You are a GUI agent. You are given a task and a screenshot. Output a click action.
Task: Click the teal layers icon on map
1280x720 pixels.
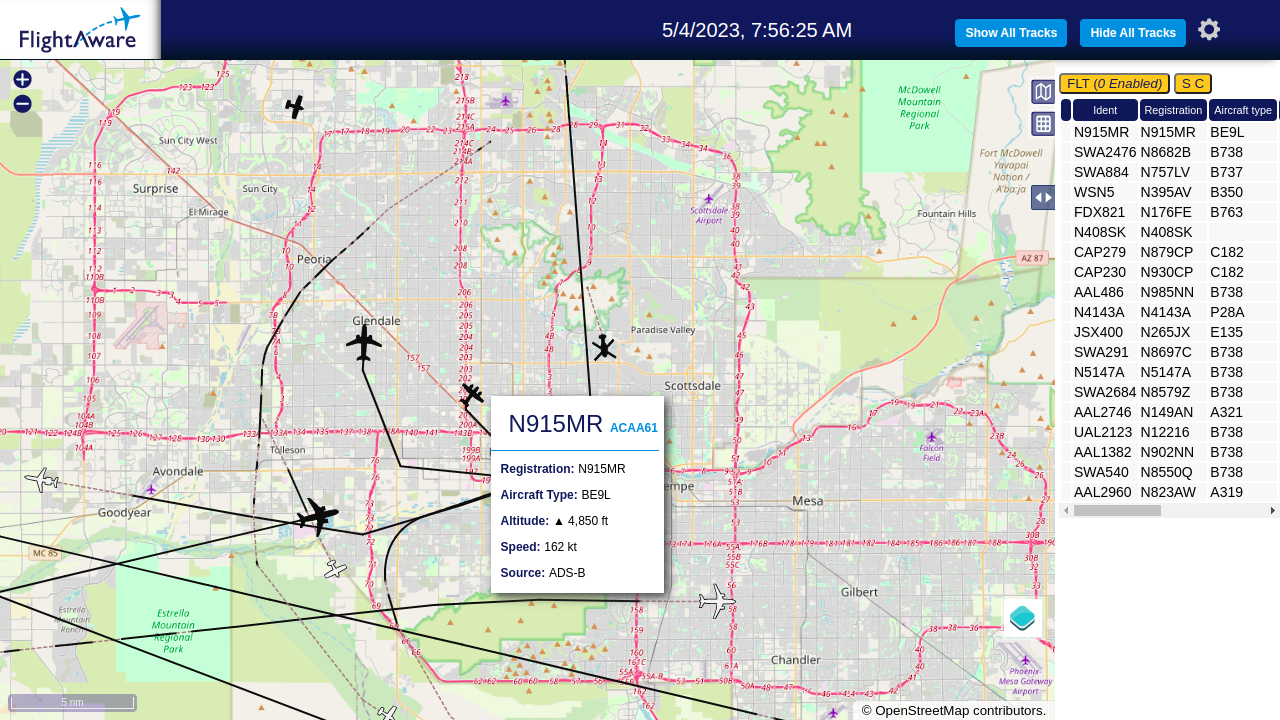click(x=1022, y=618)
